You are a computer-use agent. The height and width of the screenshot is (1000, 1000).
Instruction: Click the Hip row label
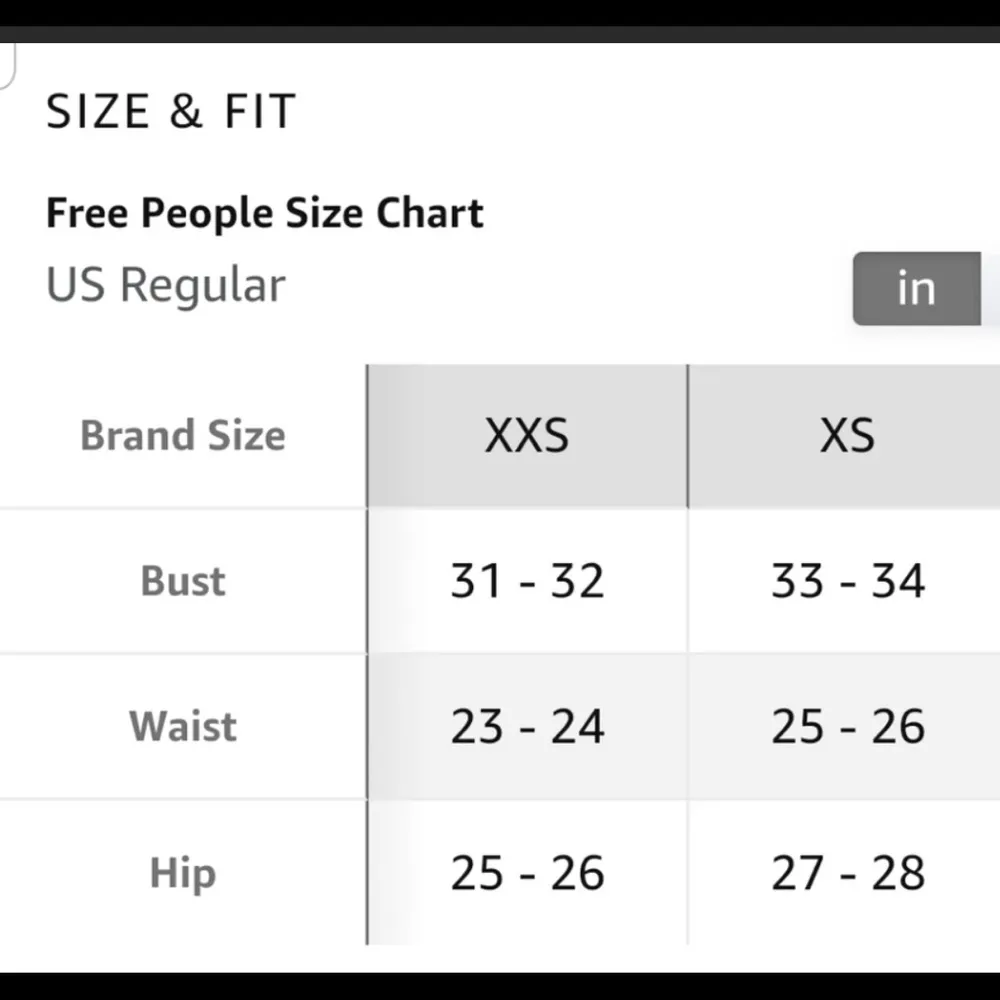coord(183,873)
